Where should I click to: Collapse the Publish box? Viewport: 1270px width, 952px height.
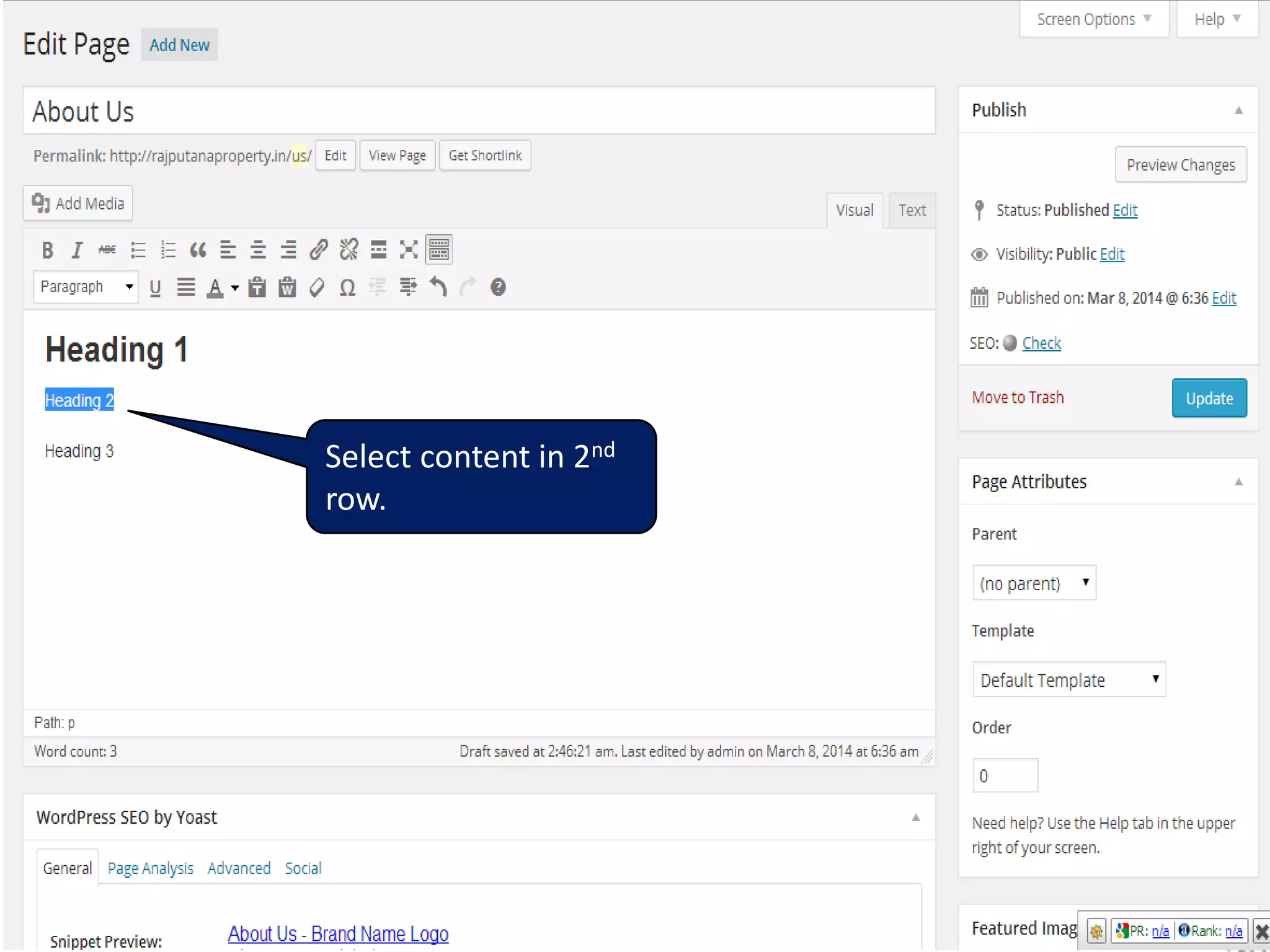pyautogui.click(x=1238, y=110)
